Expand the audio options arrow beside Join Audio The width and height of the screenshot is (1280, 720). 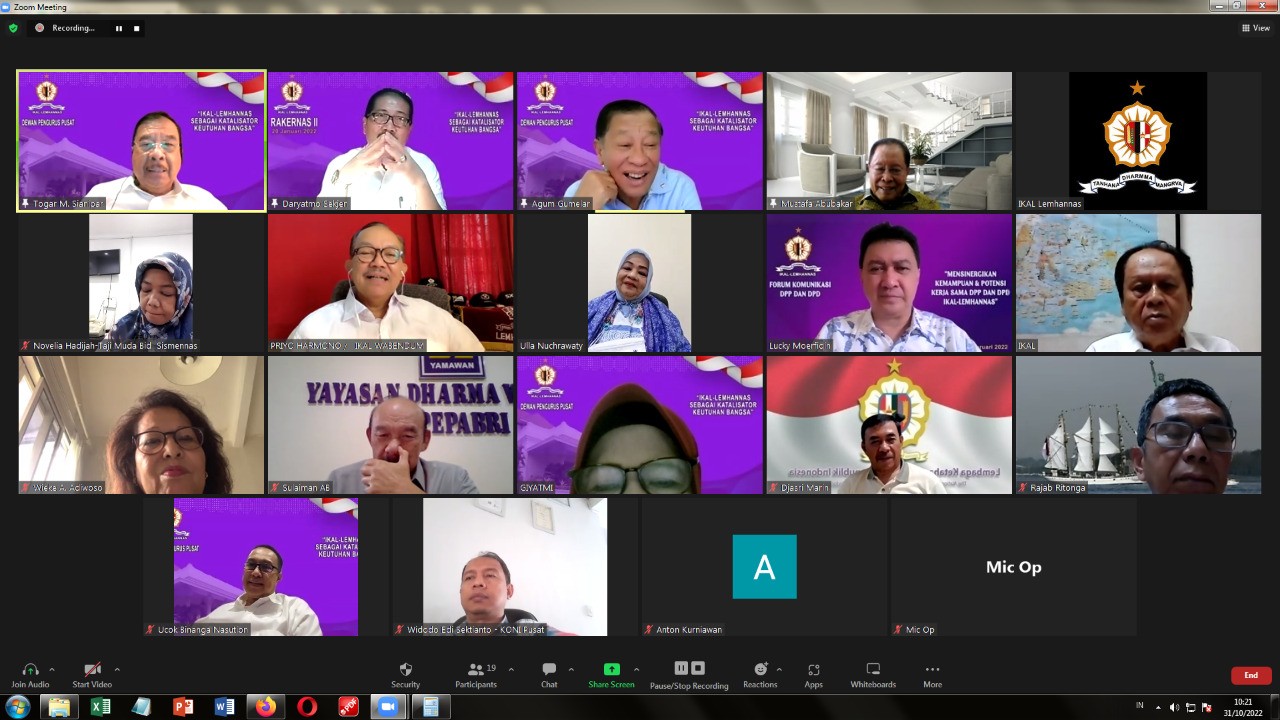click(52, 669)
